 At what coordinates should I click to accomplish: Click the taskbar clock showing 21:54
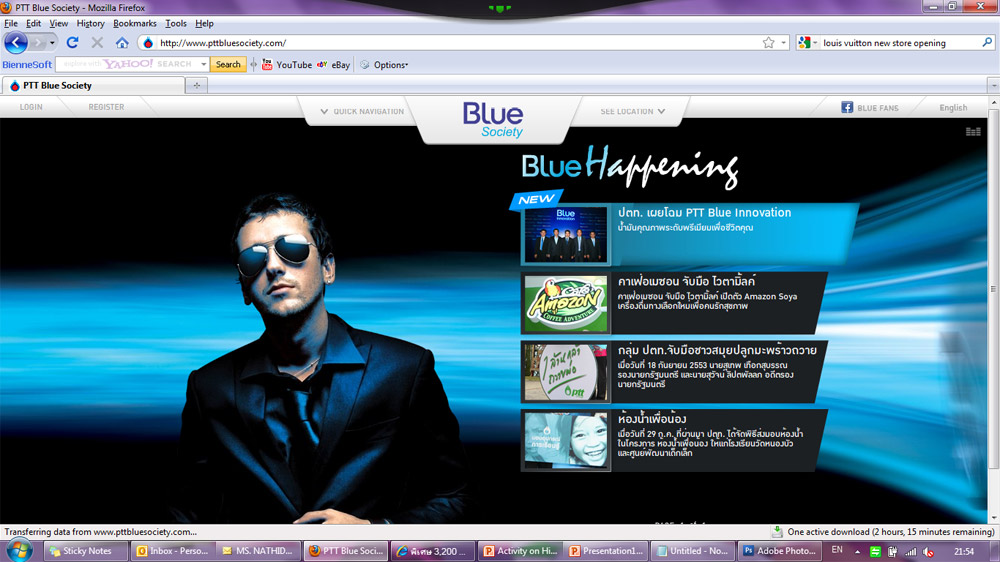click(x=964, y=552)
